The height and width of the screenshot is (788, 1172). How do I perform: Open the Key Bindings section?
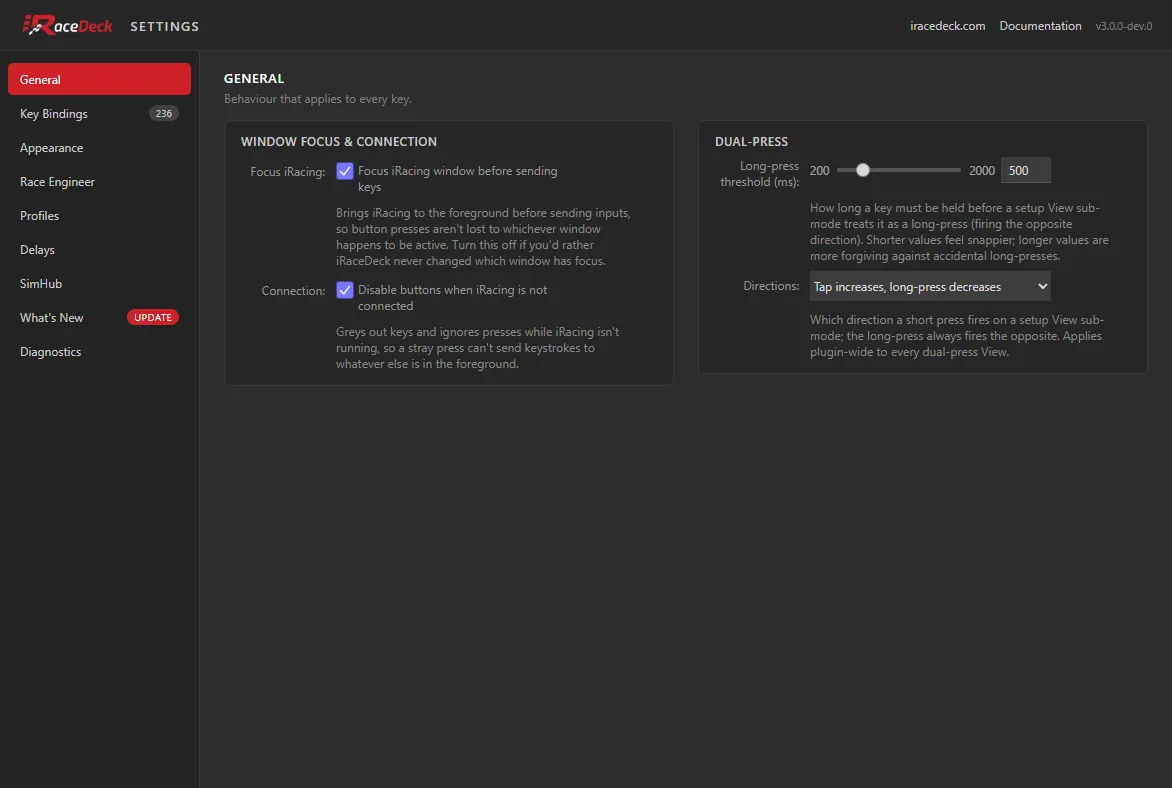click(x=99, y=114)
